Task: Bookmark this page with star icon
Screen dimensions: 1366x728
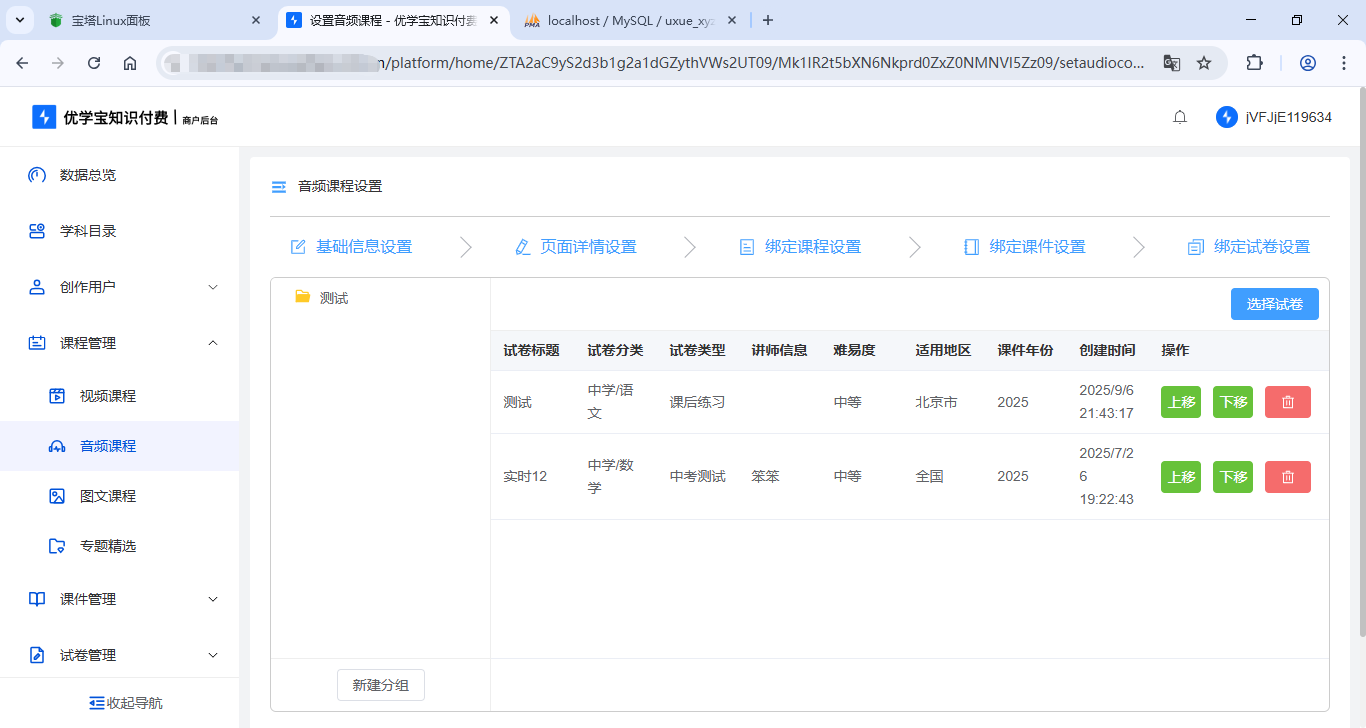Action: pyautogui.click(x=1204, y=63)
